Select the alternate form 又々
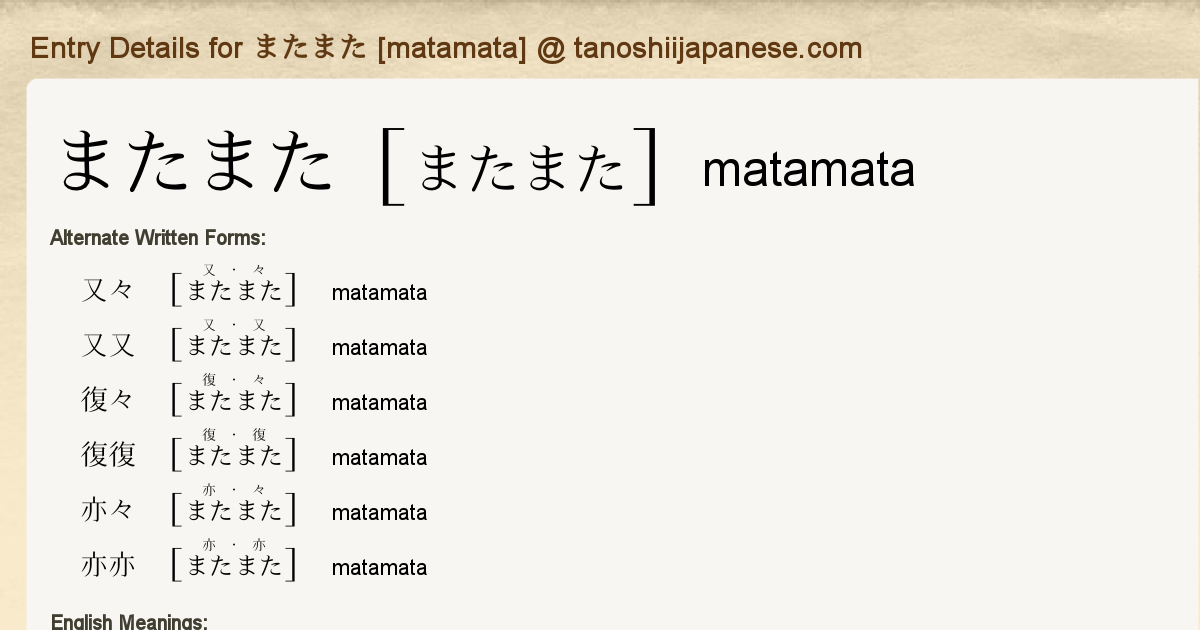This screenshot has height=630, width=1200. 108,291
